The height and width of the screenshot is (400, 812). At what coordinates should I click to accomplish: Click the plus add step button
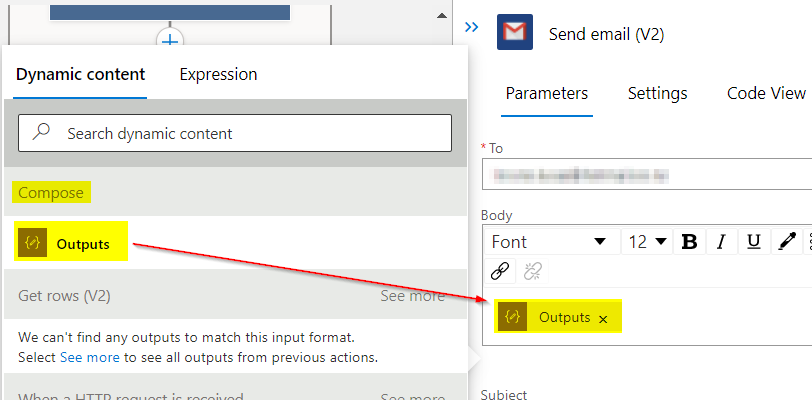170,40
